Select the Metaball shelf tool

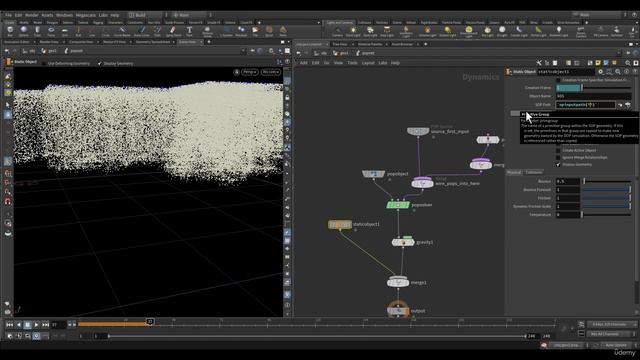pos(241,31)
